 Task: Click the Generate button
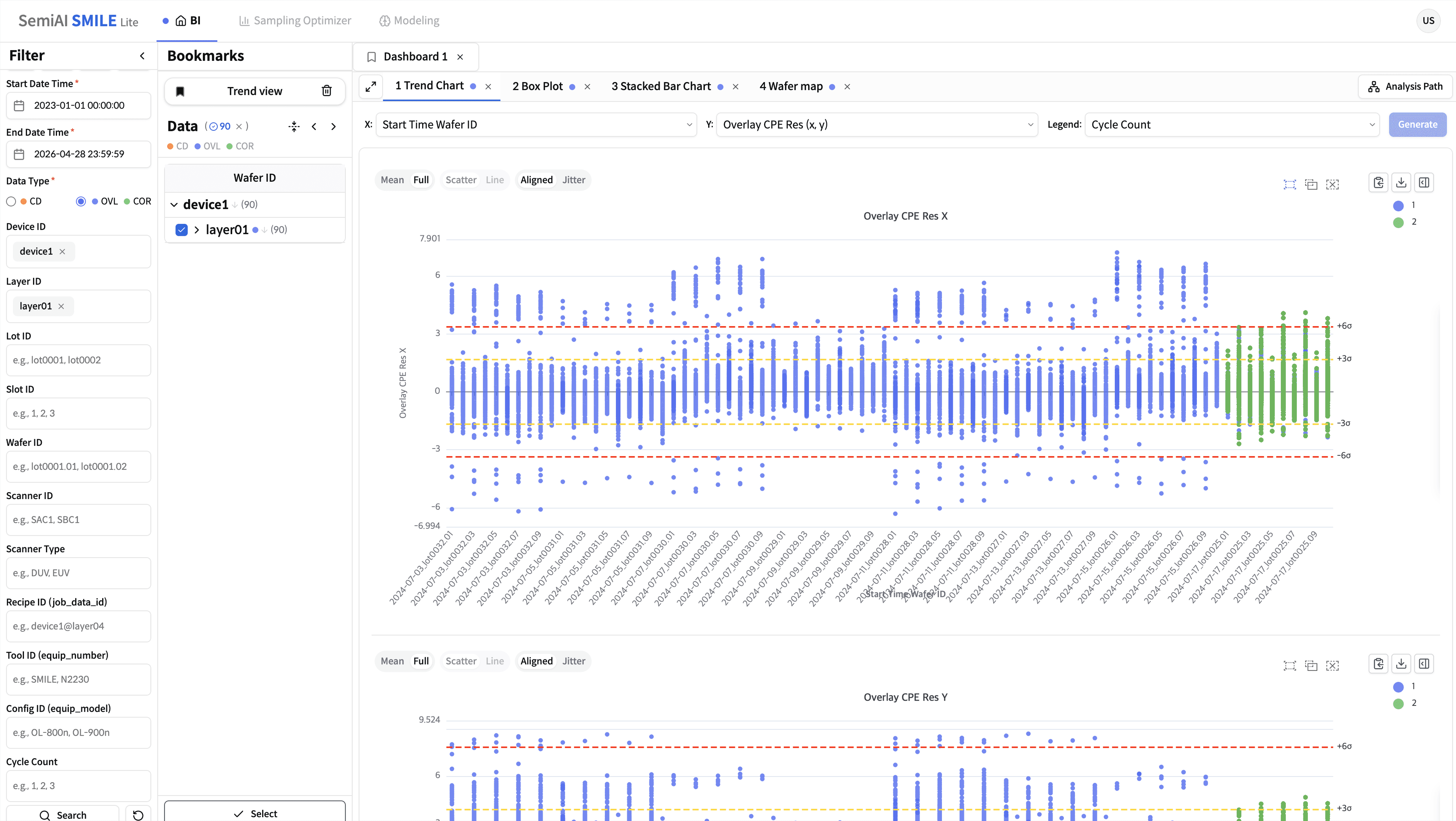(1418, 125)
